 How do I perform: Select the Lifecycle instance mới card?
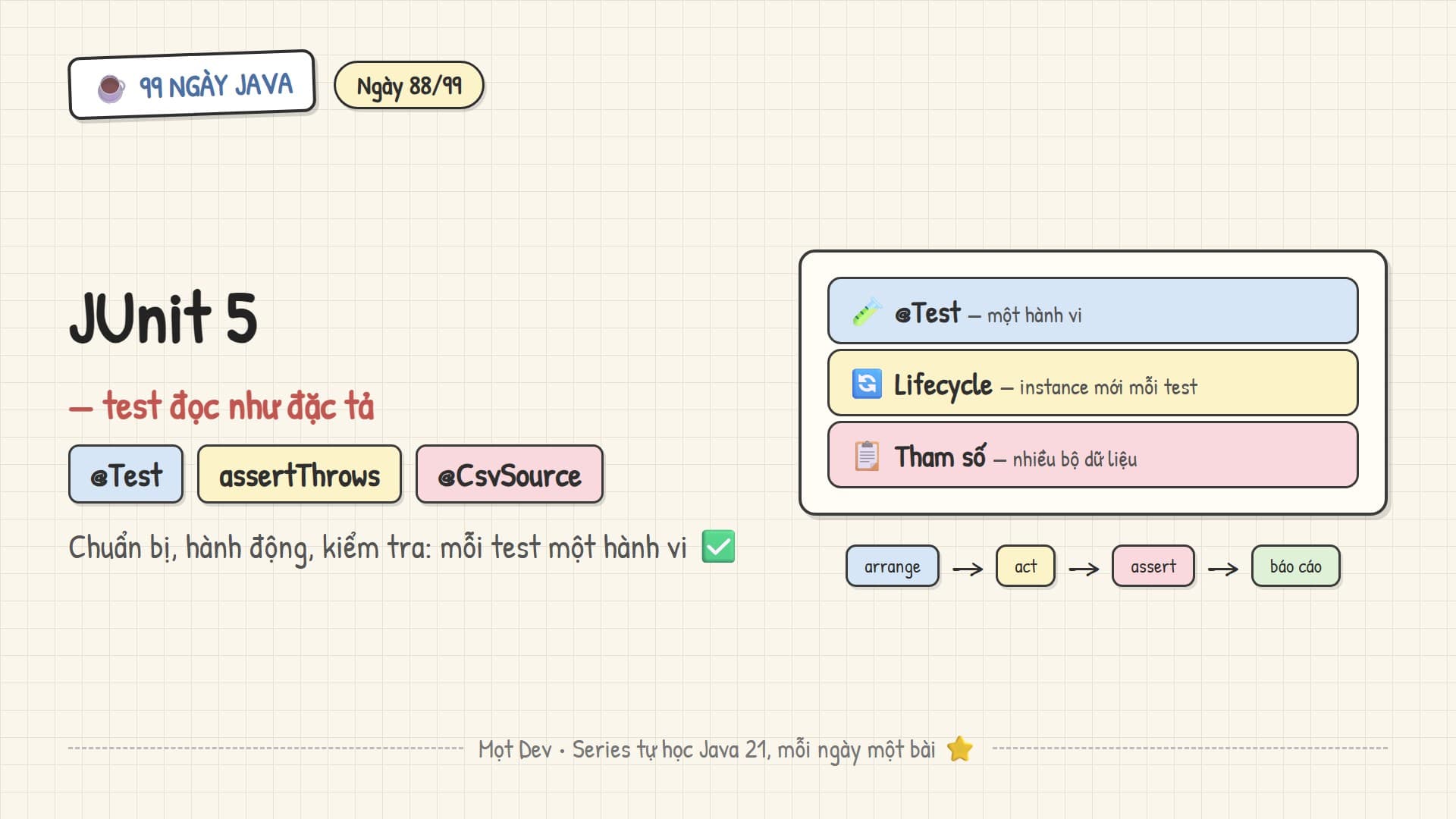[x=1093, y=383]
